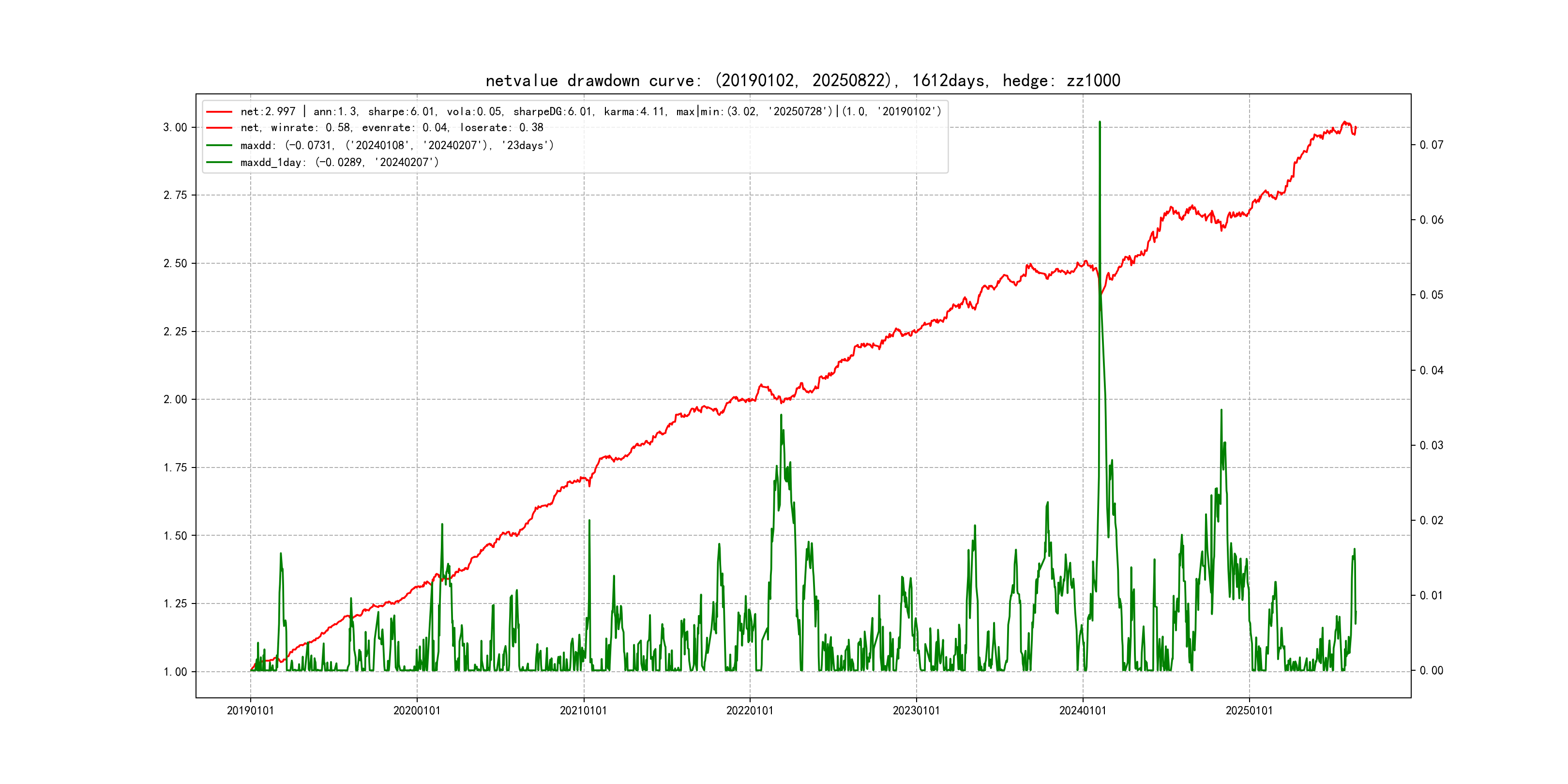1568x784 pixels.
Task: Click the 20220101 x-axis label
Action: [749, 711]
